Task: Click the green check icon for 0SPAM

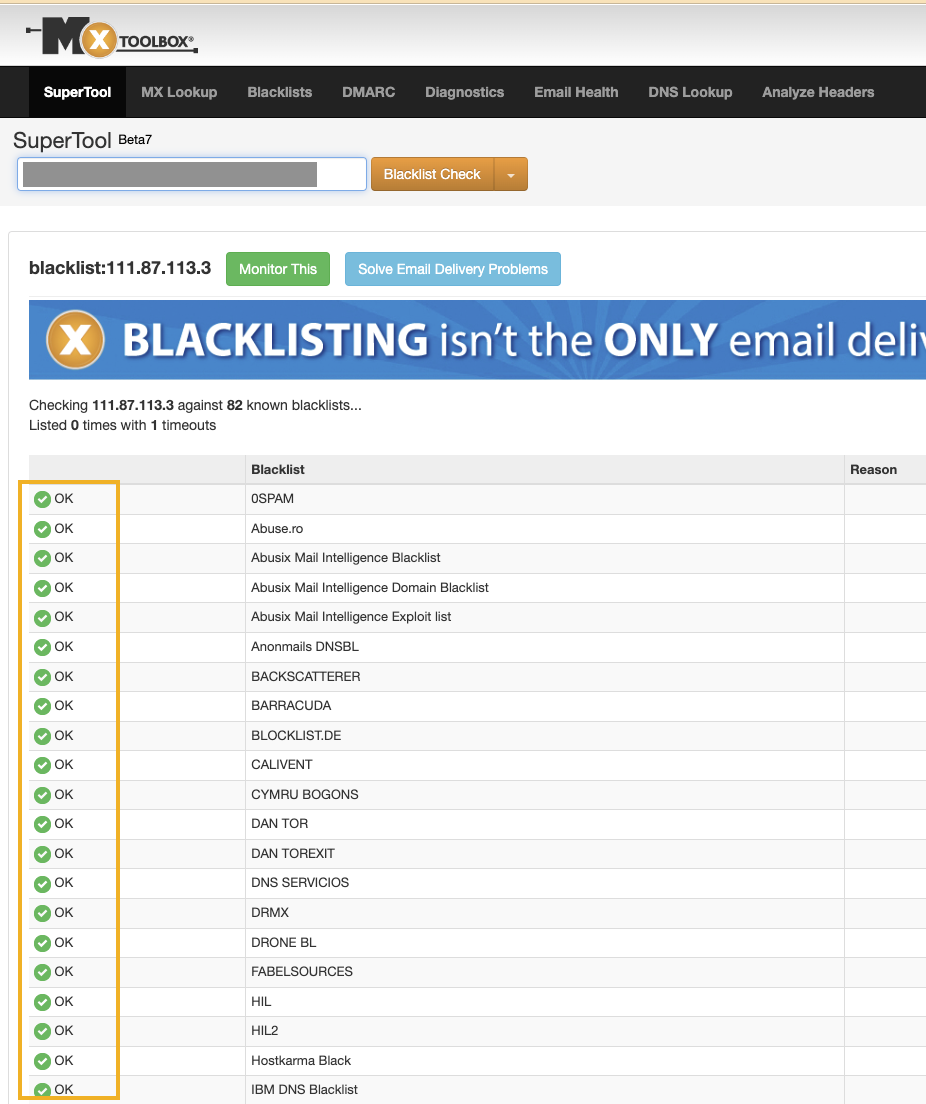Action: 42,499
